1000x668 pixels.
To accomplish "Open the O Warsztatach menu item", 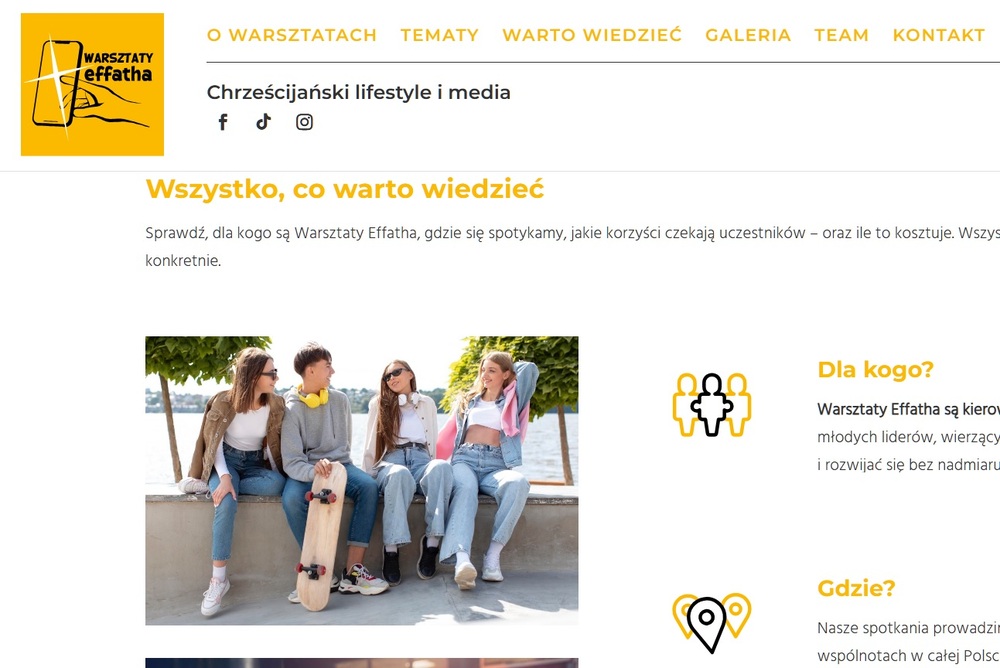I will coord(292,35).
